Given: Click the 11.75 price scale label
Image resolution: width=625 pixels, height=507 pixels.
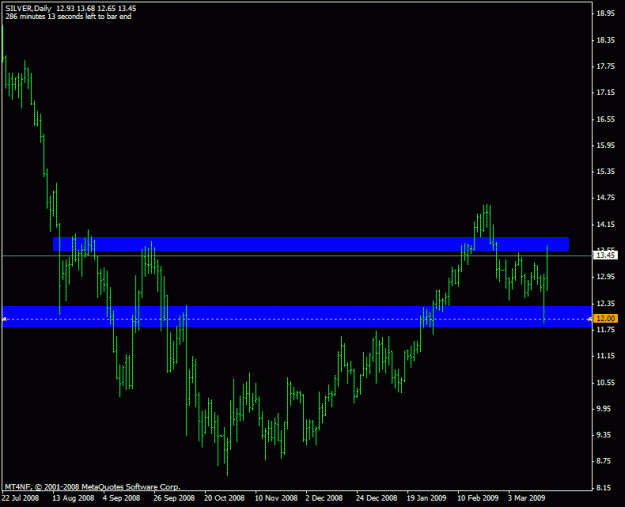Looking at the screenshot, I should (605, 330).
